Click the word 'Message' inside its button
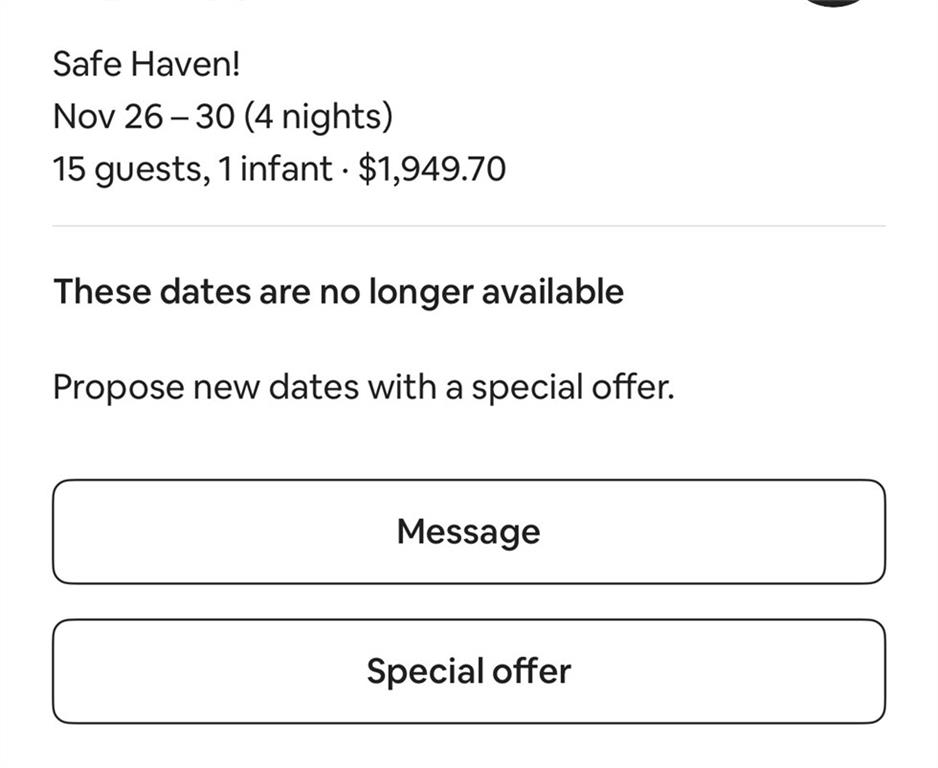The height and width of the screenshot is (768, 938). tap(468, 531)
